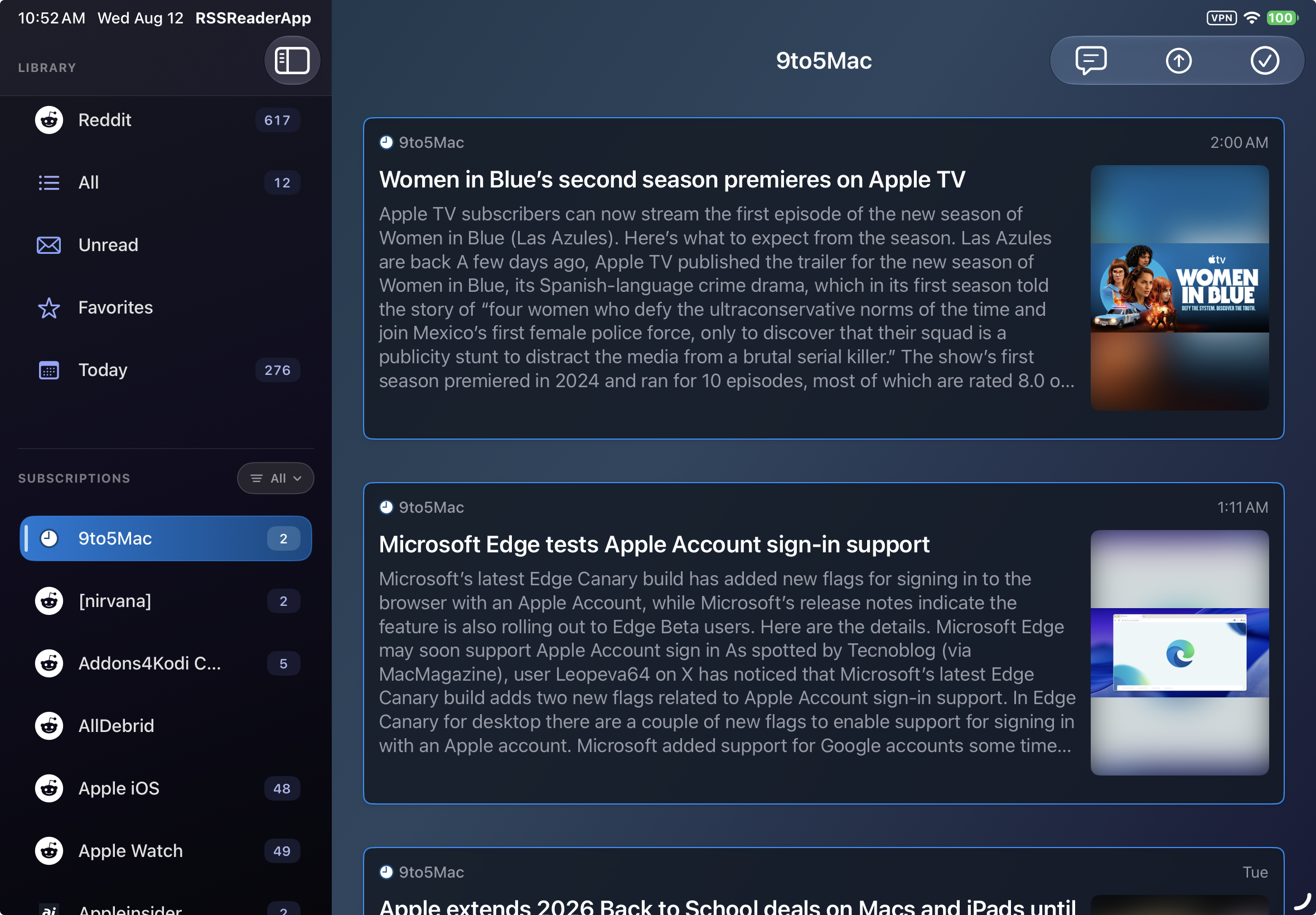Click the 9to5Mac clock icon in sidebar

point(49,538)
